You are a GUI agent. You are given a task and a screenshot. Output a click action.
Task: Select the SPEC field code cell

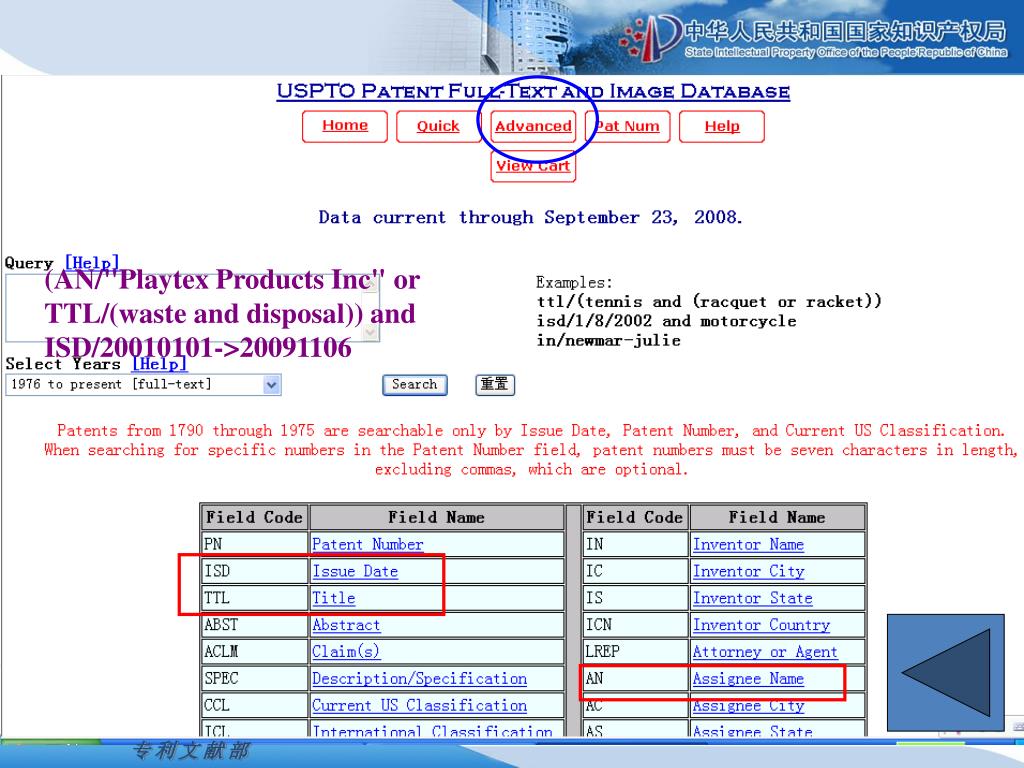[x=254, y=679]
